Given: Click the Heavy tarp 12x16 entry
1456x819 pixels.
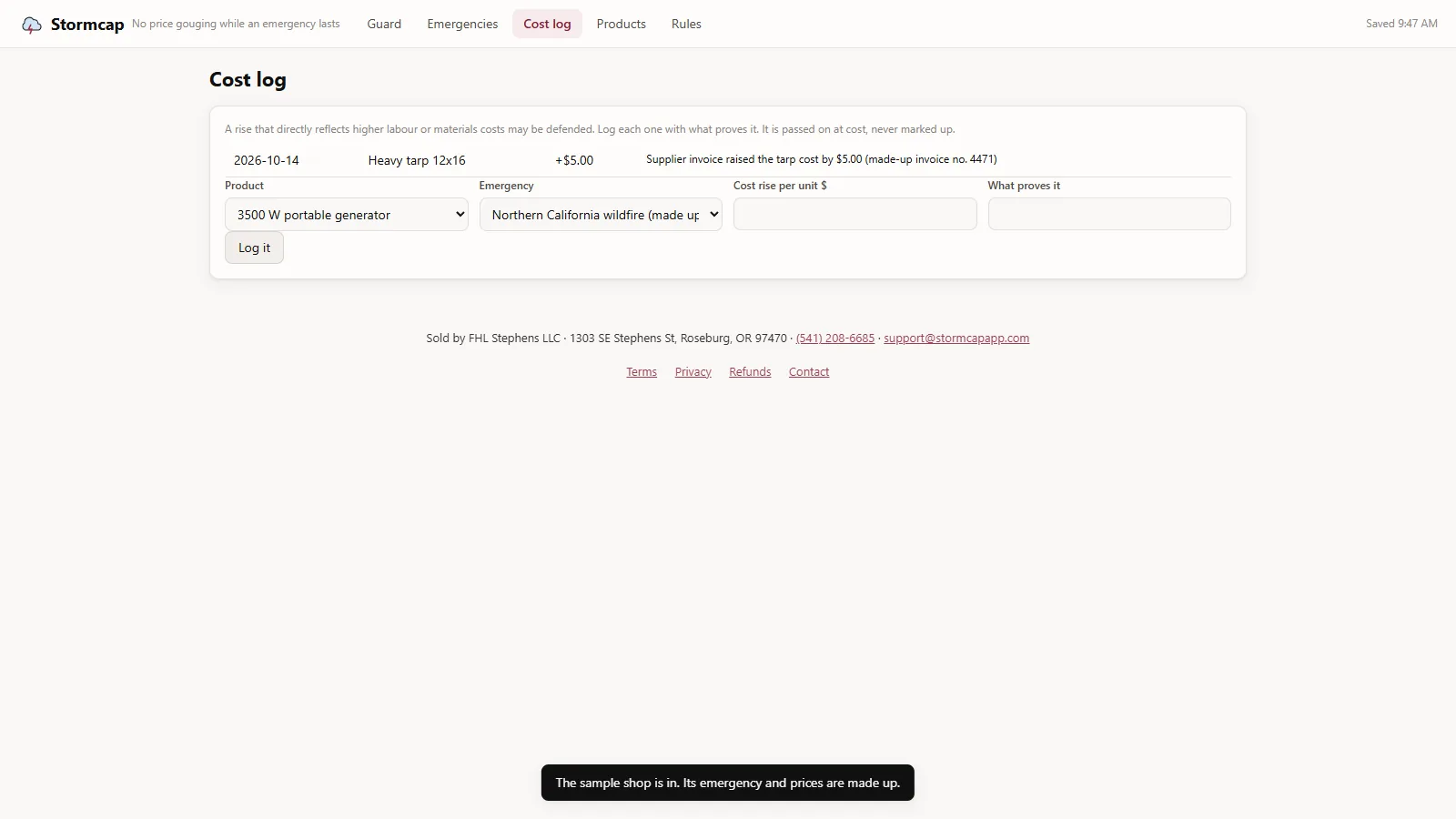Looking at the screenshot, I should (x=417, y=160).
